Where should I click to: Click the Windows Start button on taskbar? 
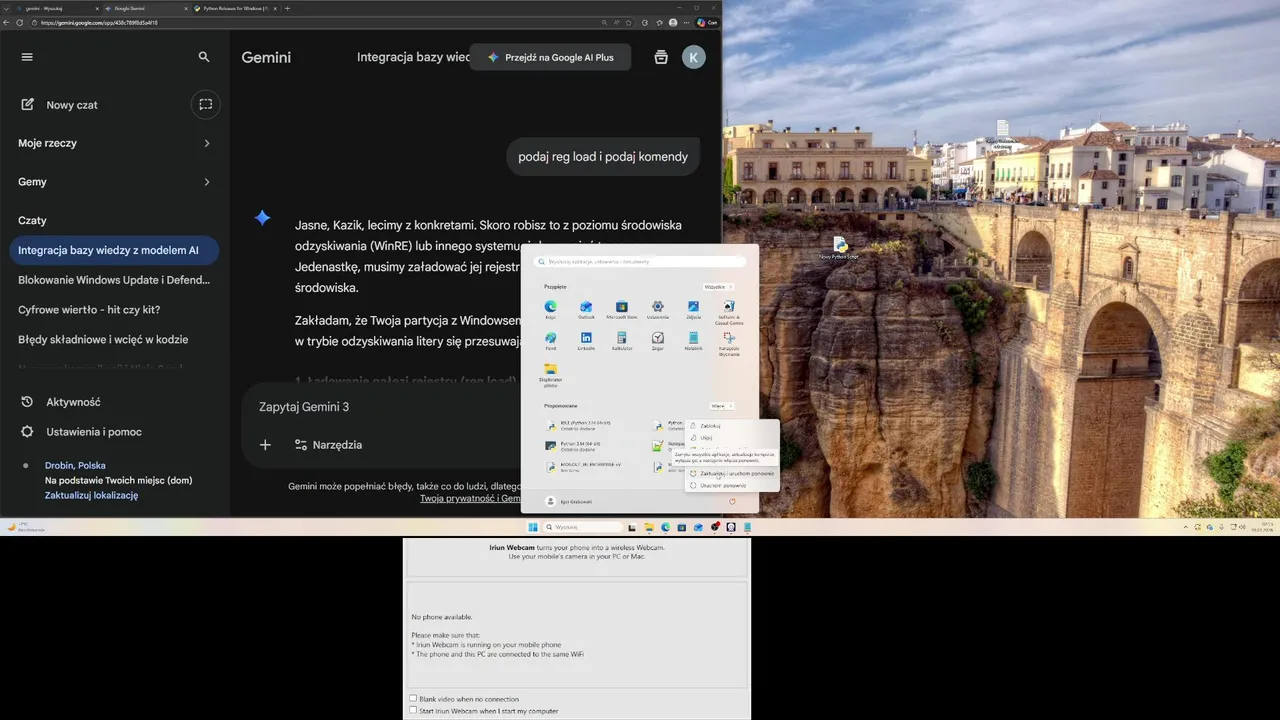(x=533, y=527)
